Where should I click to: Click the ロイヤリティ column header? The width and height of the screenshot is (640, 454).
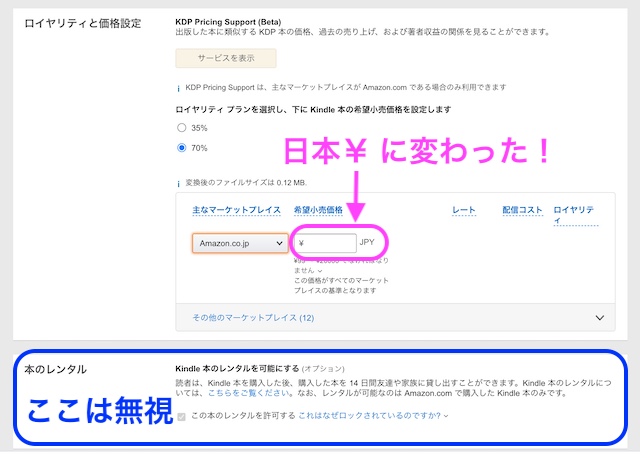click(x=574, y=210)
